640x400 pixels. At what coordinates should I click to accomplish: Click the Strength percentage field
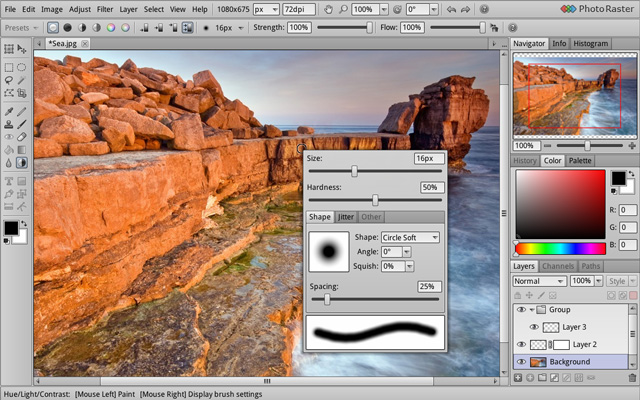pyautogui.click(x=299, y=27)
